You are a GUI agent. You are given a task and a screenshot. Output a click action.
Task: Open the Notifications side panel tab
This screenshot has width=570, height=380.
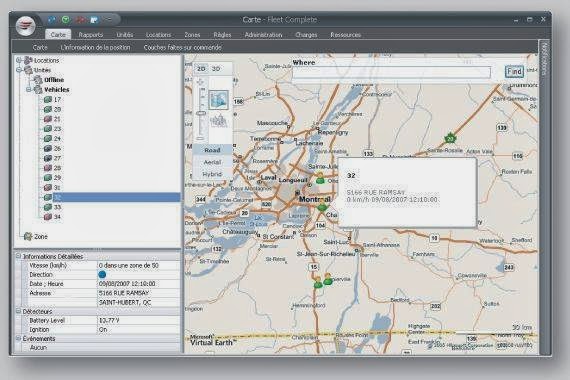(544, 58)
